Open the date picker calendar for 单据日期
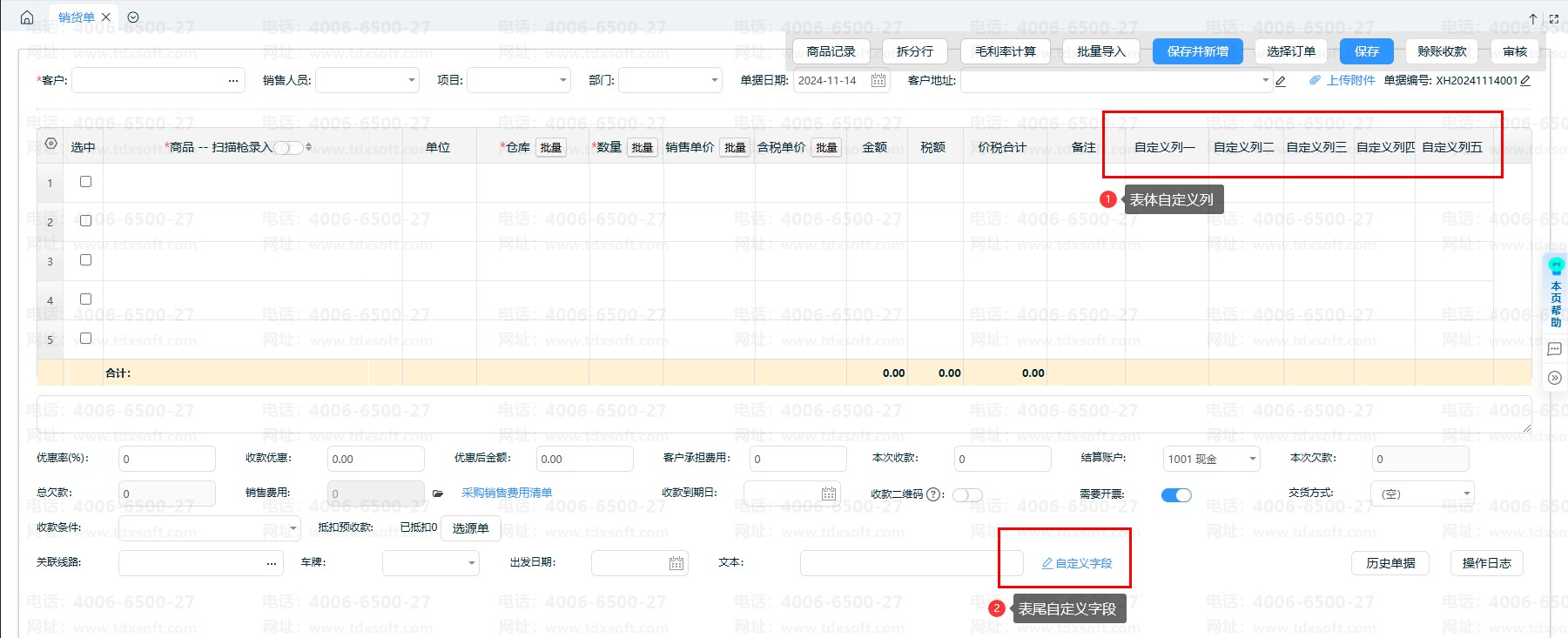 tap(878, 81)
